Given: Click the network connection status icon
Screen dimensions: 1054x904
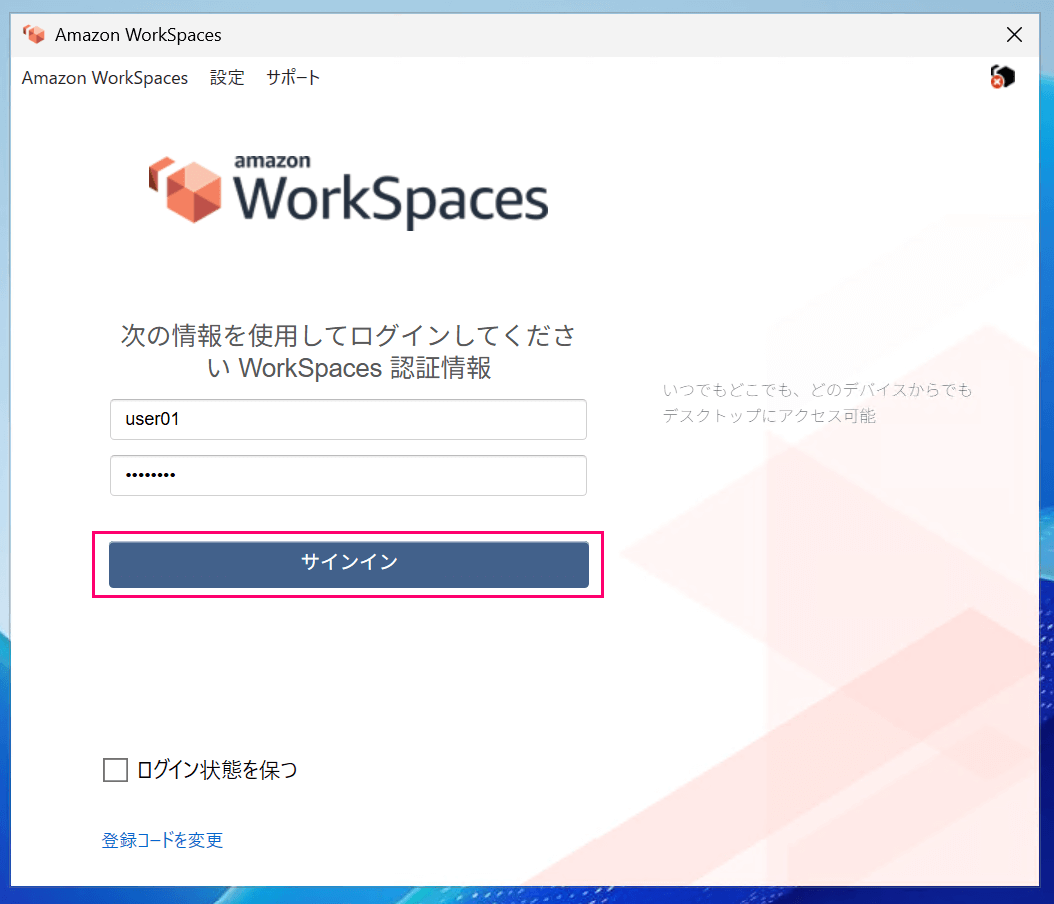Looking at the screenshot, I should coord(1002,77).
